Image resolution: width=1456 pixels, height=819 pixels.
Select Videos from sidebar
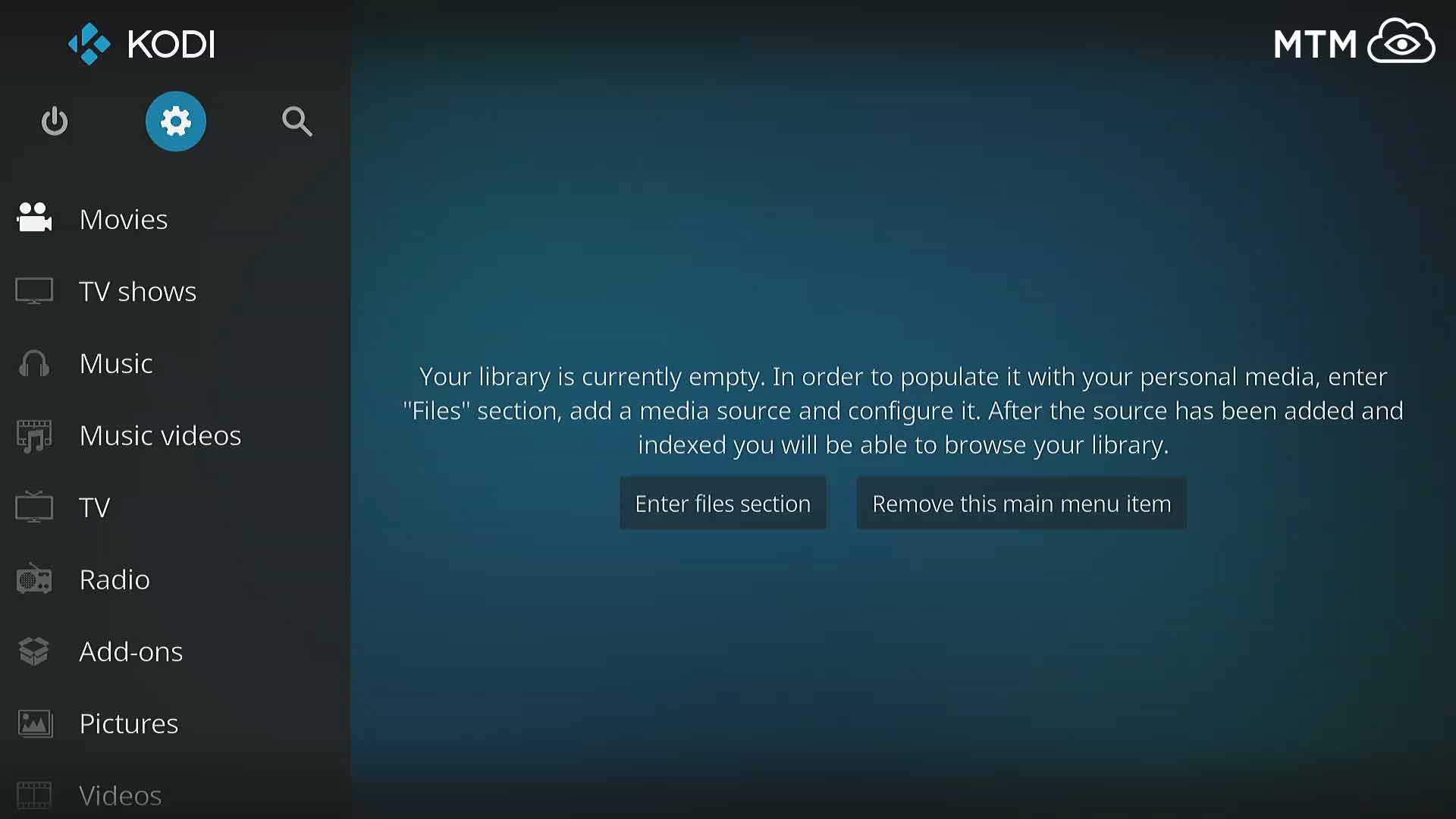tap(120, 794)
